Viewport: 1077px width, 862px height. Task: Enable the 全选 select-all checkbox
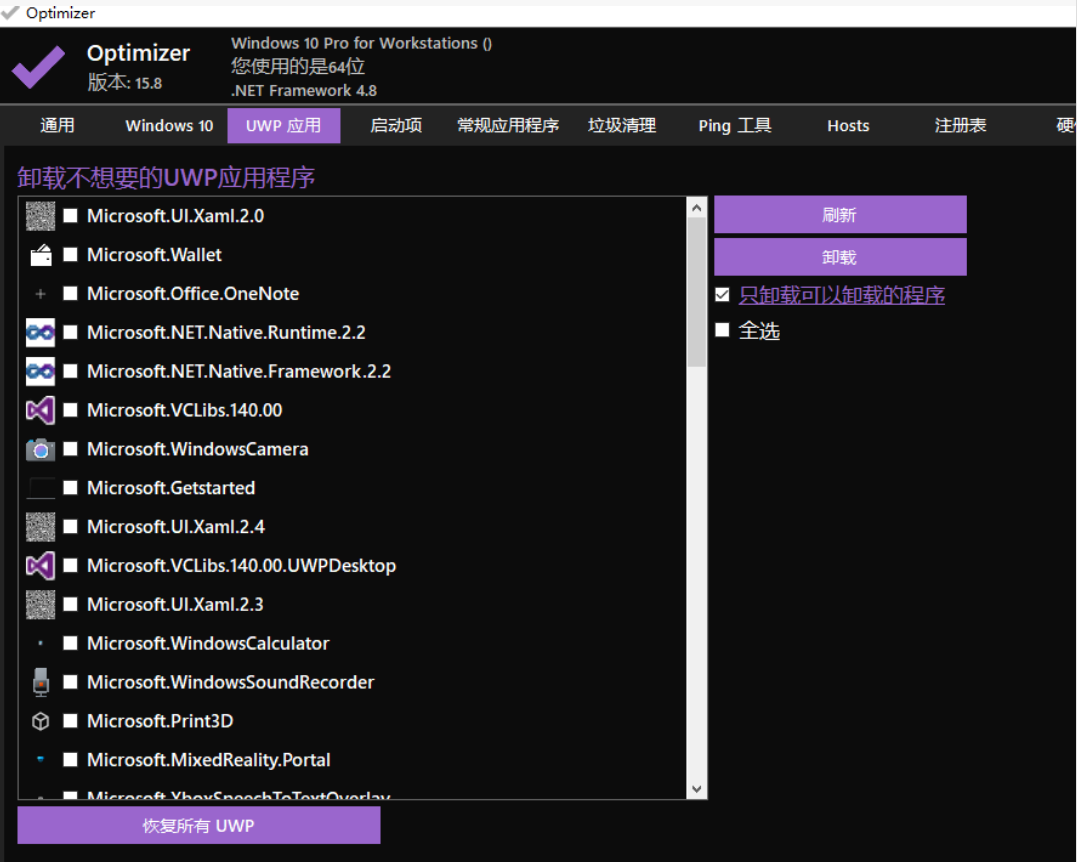pos(722,330)
